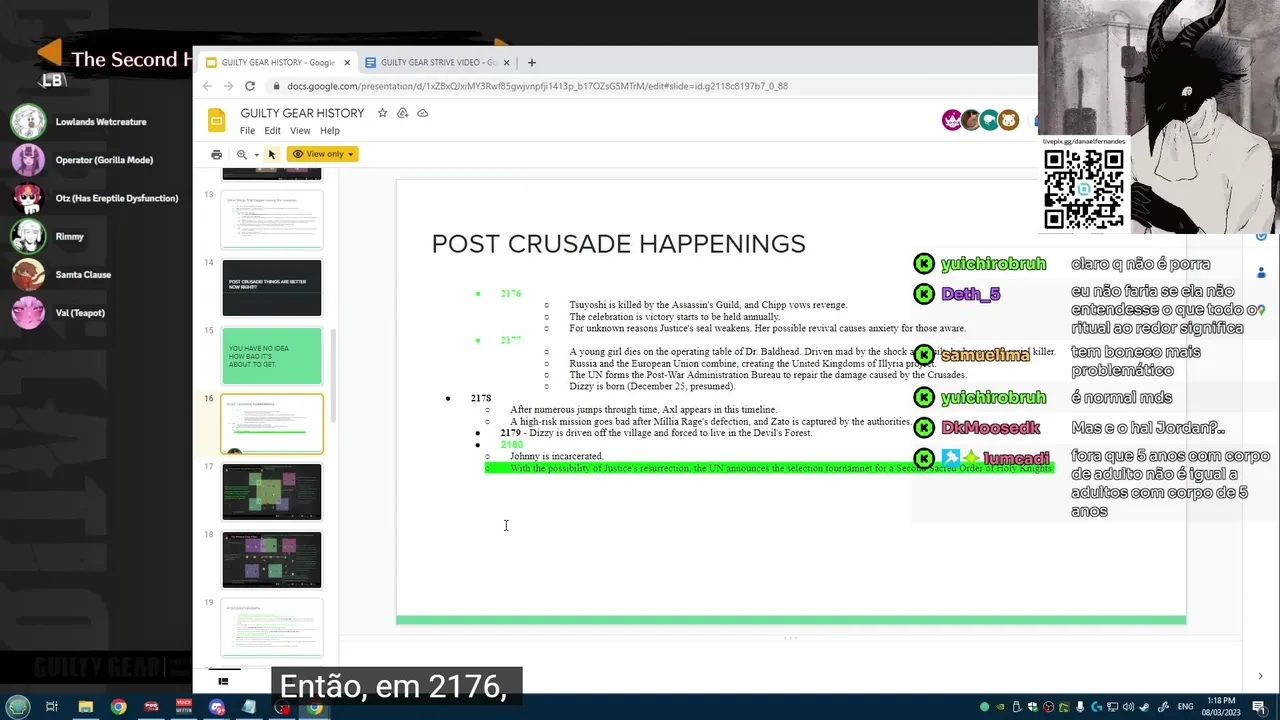
Task: Click the orange back arrow in overlay
Action: (49, 54)
